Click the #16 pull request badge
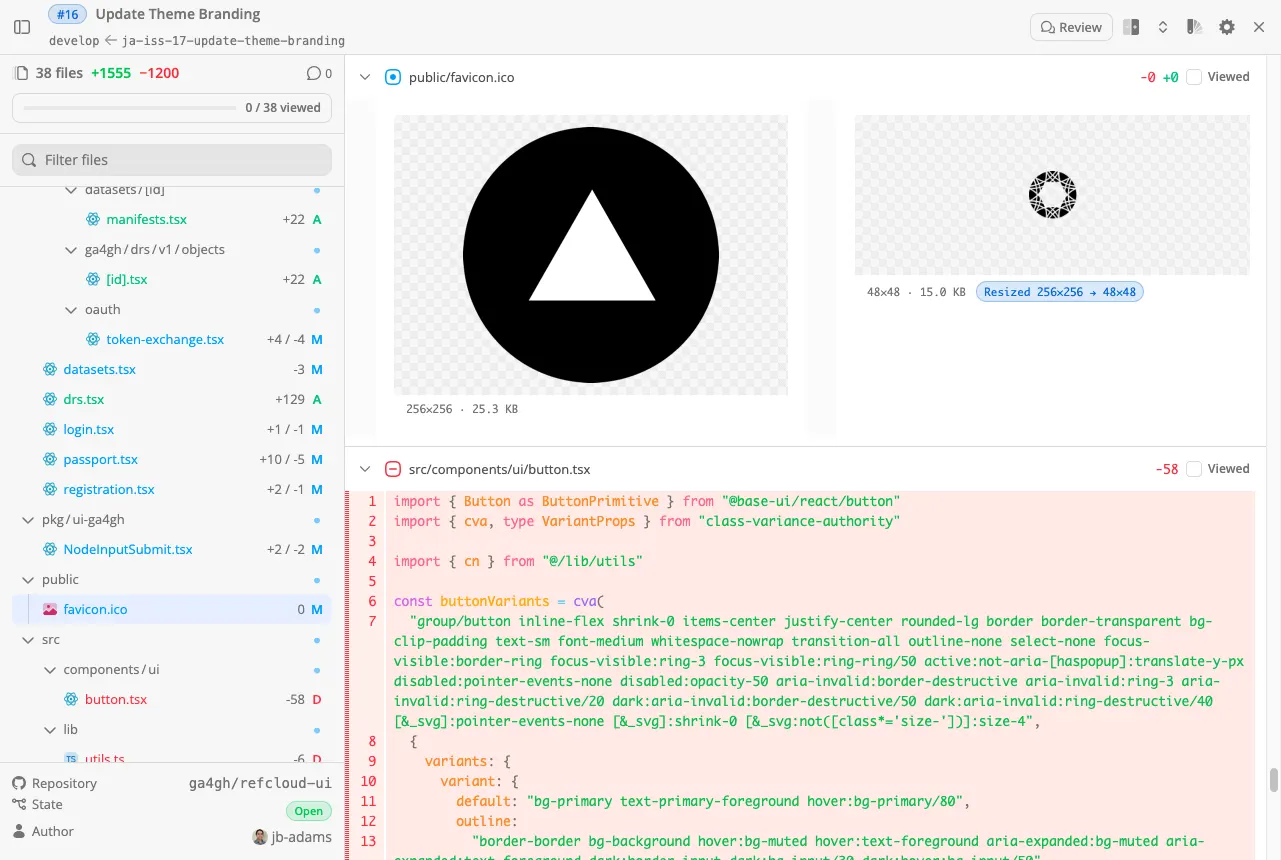1281x860 pixels. (68, 14)
